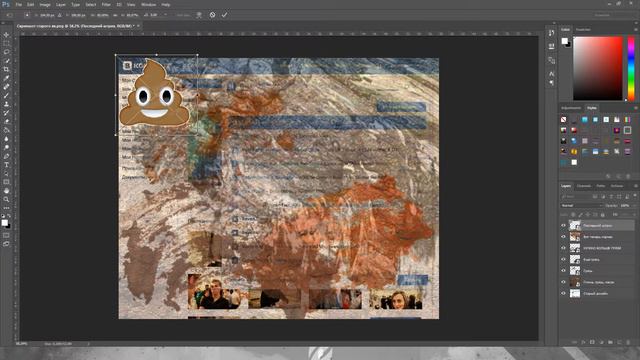Open the collapsed Character panel icon
This screenshot has height=360, width=640.
(551, 73)
